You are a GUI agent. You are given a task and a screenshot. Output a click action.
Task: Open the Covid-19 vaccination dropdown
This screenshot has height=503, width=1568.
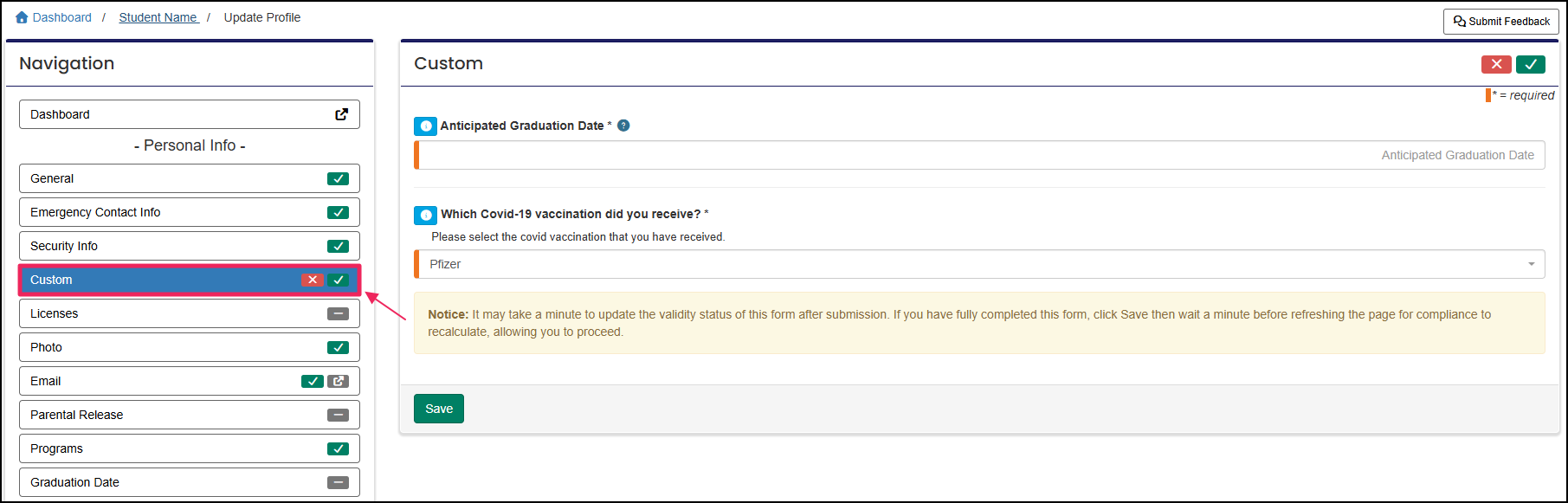(x=980, y=264)
